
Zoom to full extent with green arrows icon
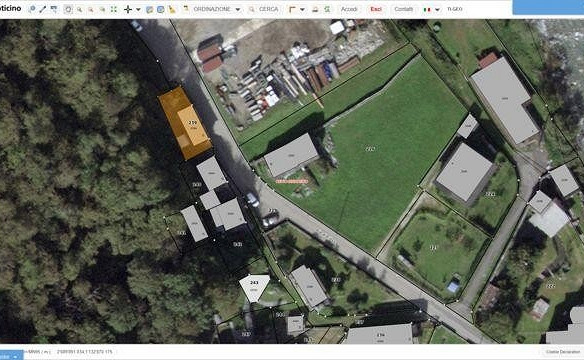(x=114, y=9)
